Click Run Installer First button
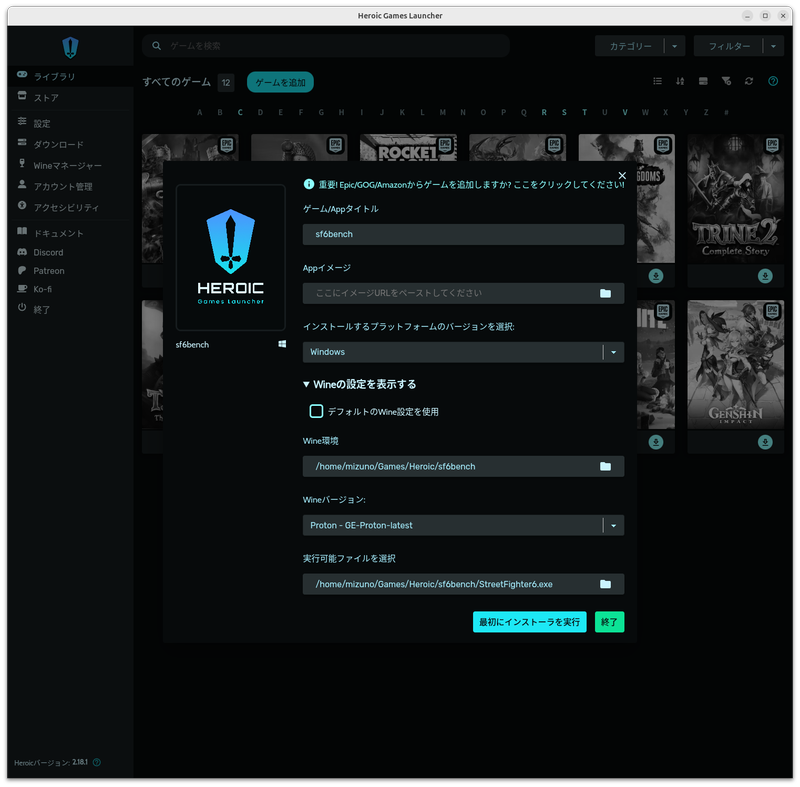 (529, 622)
